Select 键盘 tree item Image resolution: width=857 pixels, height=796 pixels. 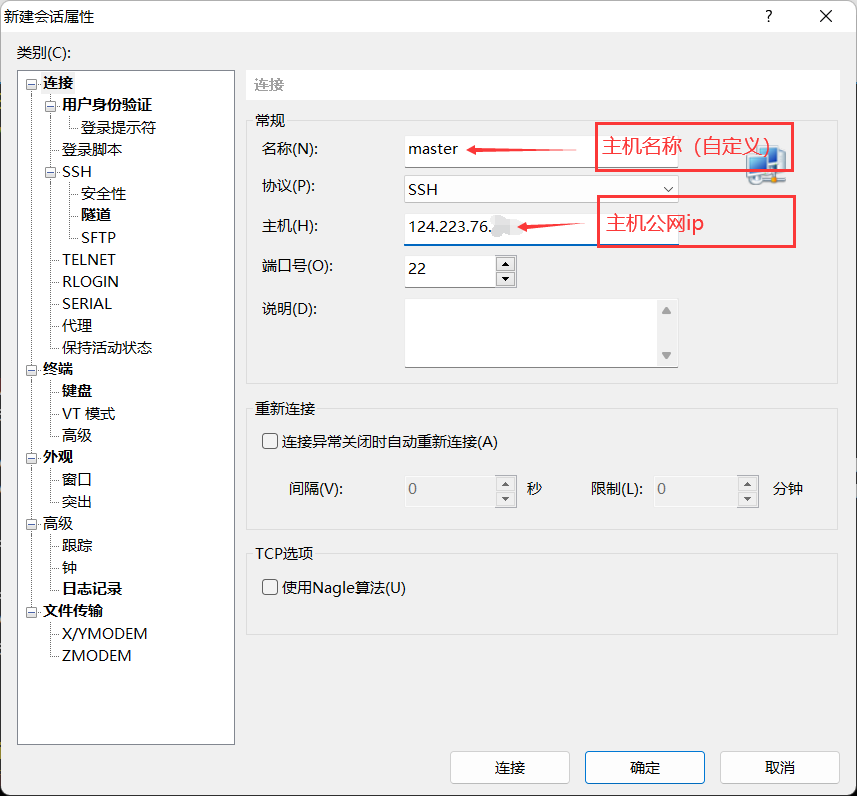pos(77,391)
